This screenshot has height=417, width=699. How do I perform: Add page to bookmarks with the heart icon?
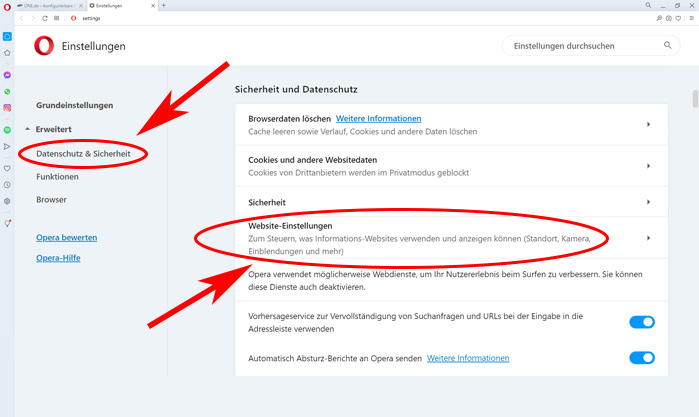pos(678,18)
